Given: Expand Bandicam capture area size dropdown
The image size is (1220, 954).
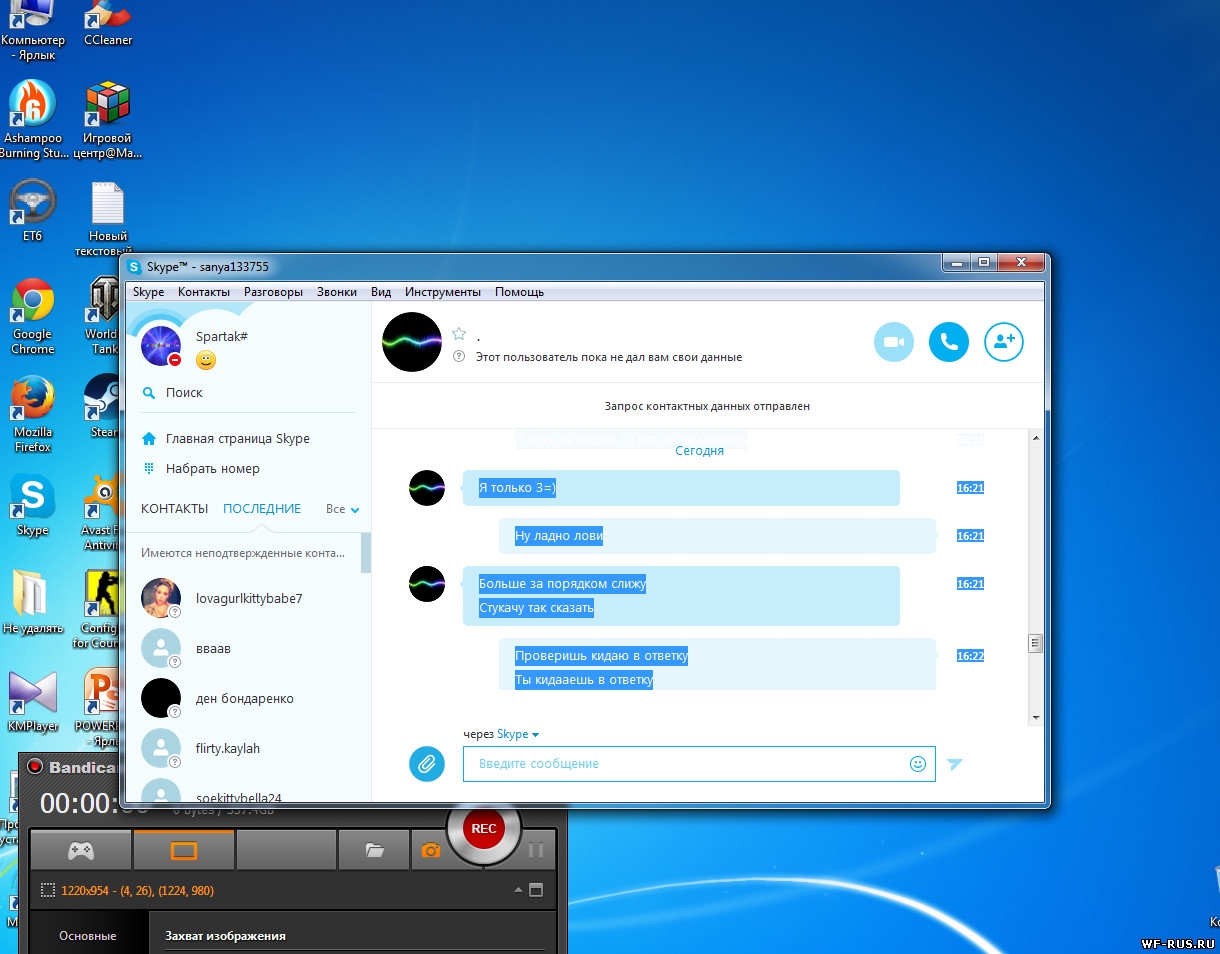Looking at the screenshot, I should pyautogui.click(x=518, y=890).
